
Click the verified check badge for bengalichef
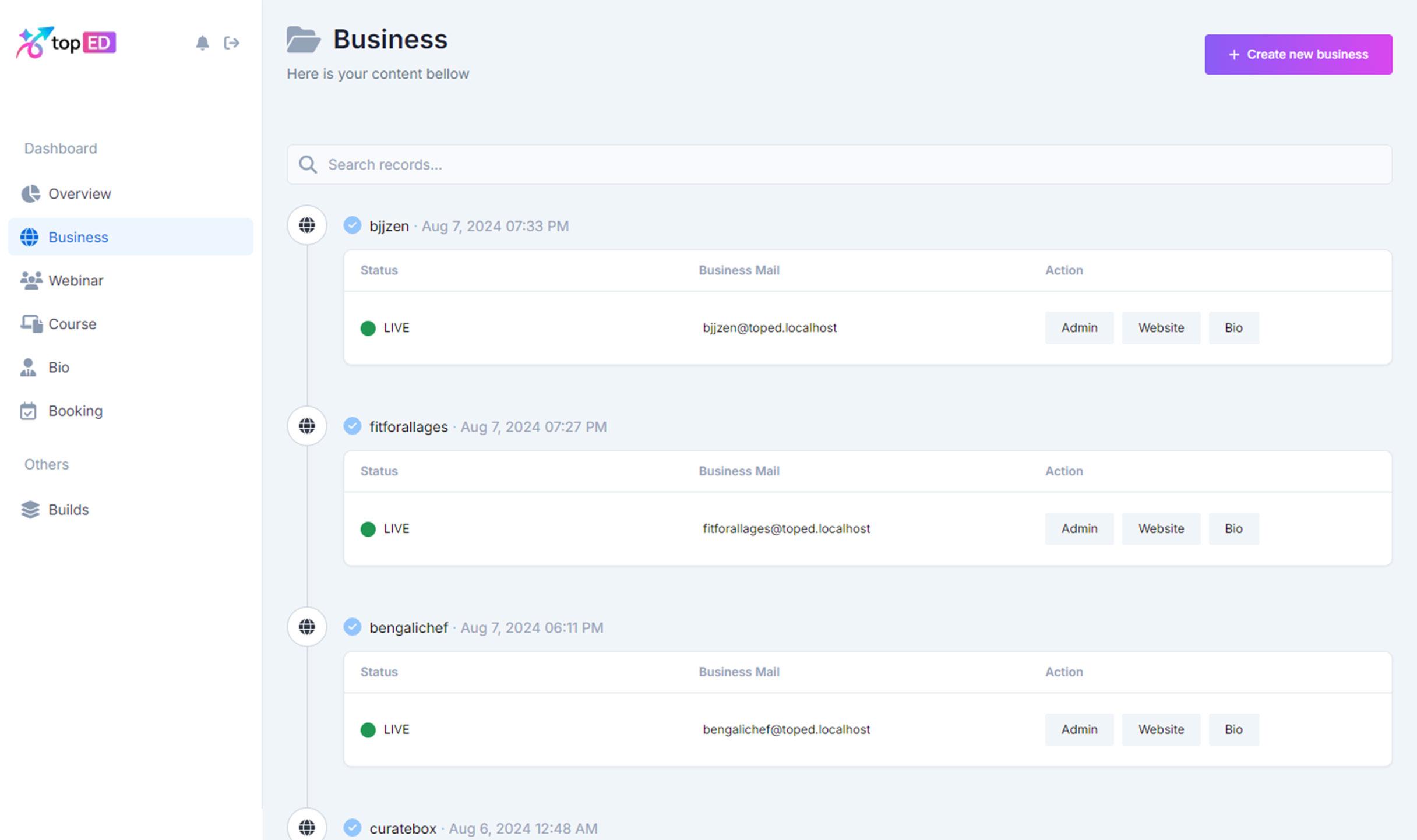pos(353,627)
